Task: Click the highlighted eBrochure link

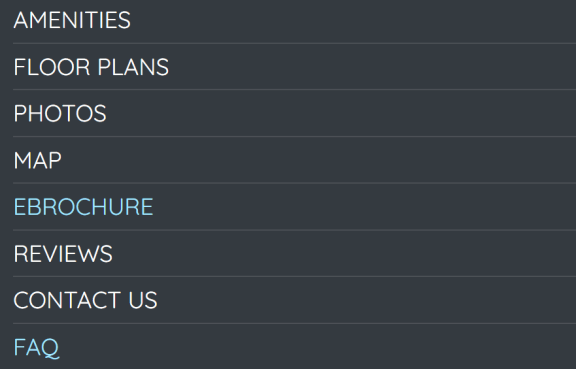Action: pyautogui.click(x=83, y=207)
